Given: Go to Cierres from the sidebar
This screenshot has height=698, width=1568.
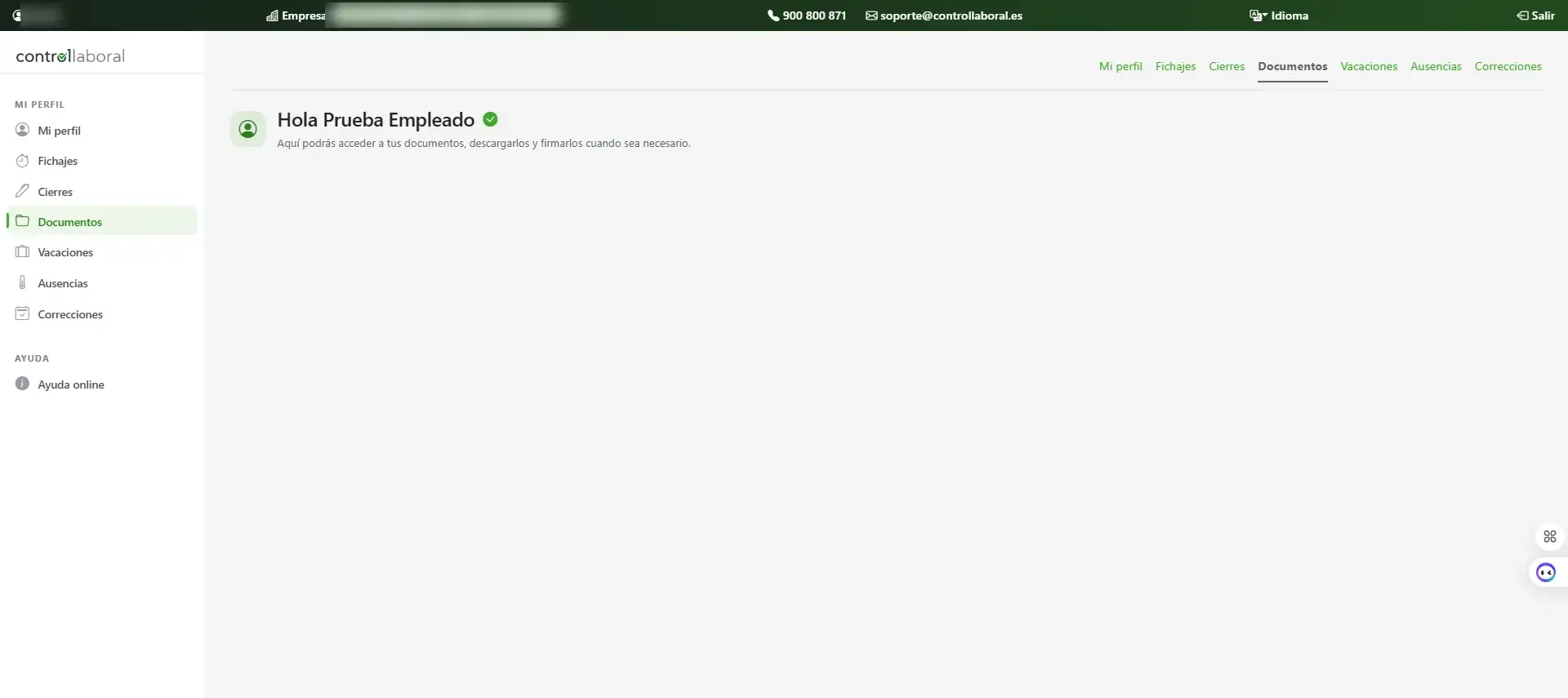Looking at the screenshot, I should (102, 192).
